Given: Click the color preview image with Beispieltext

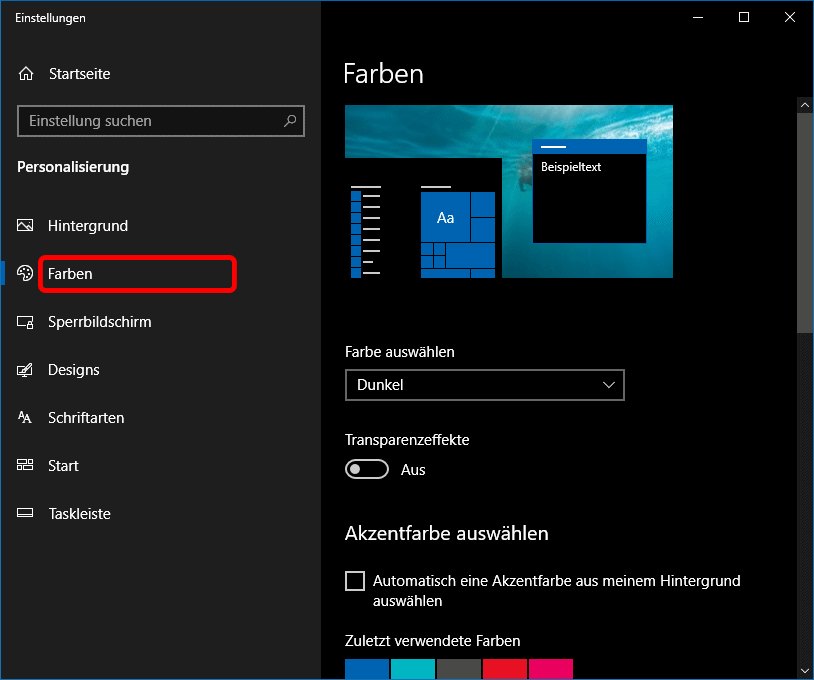Looking at the screenshot, I should 508,191.
